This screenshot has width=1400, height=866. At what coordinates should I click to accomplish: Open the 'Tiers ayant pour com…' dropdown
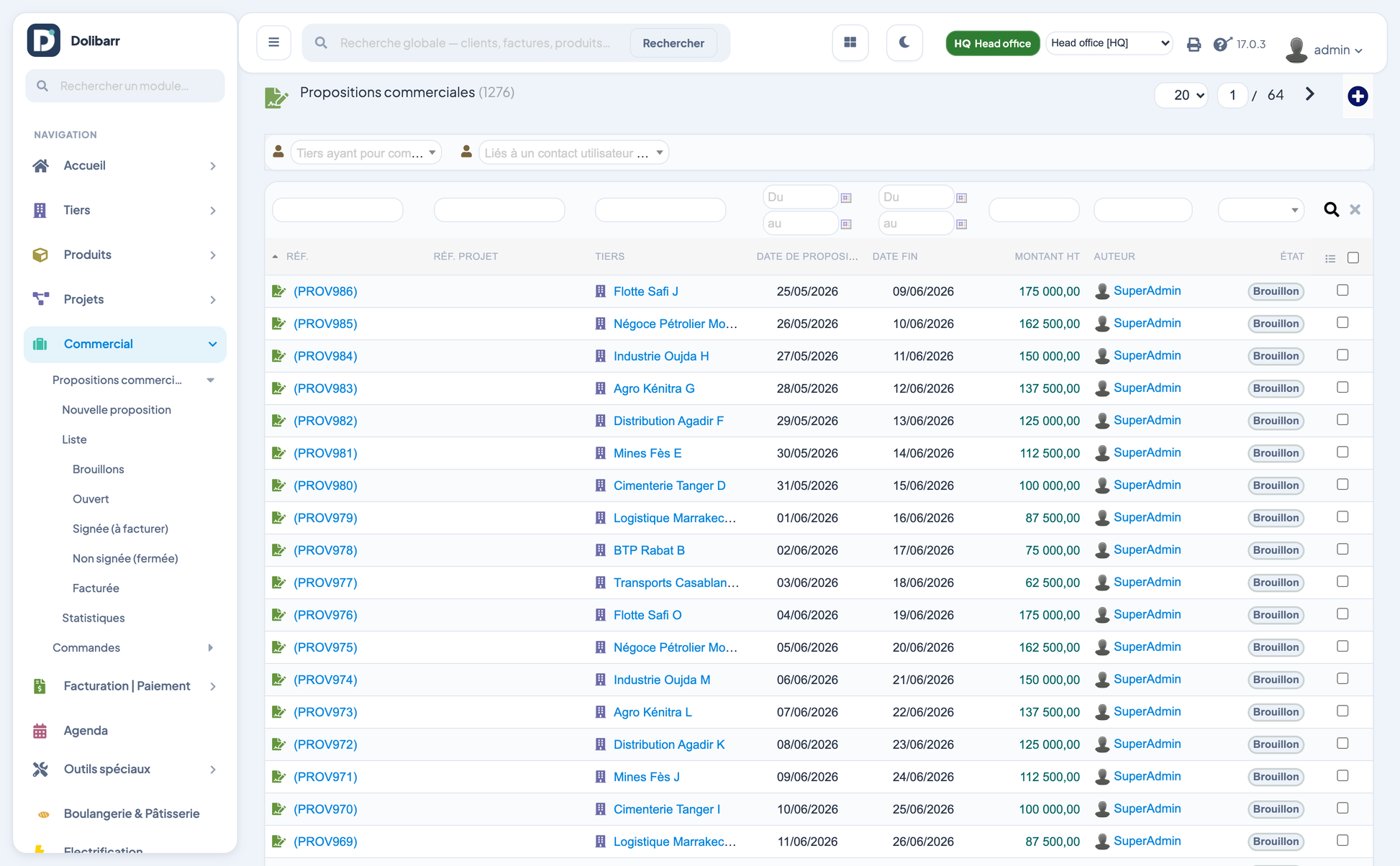[x=366, y=152]
